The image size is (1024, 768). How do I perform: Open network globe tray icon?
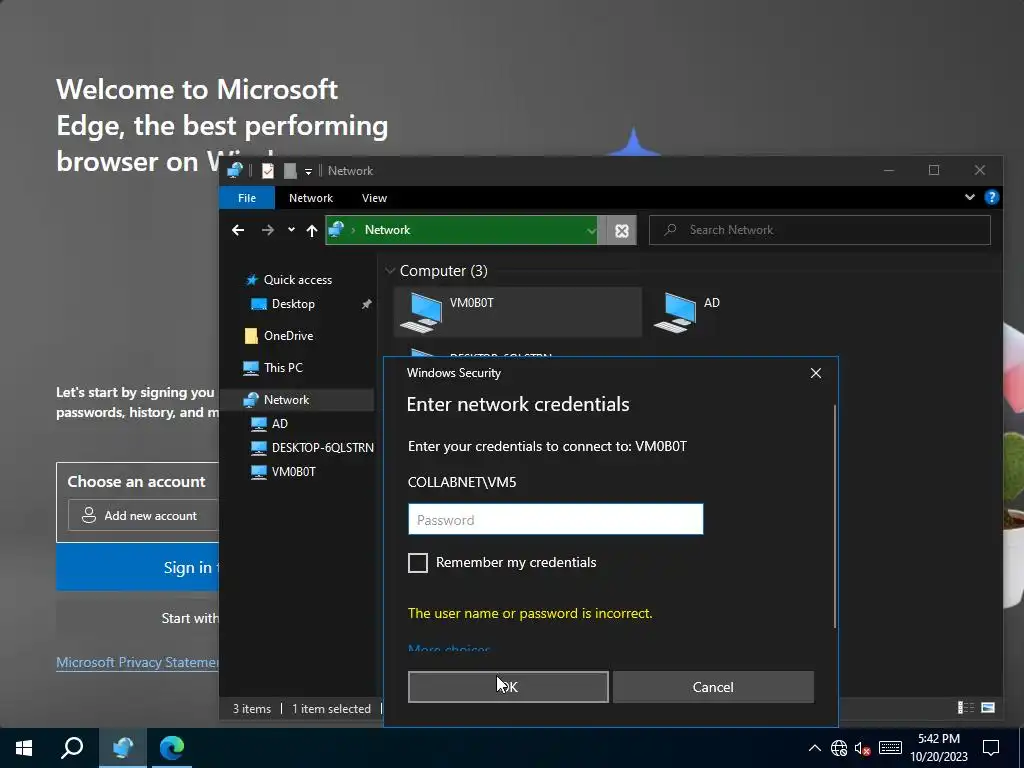pyautogui.click(x=839, y=748)
